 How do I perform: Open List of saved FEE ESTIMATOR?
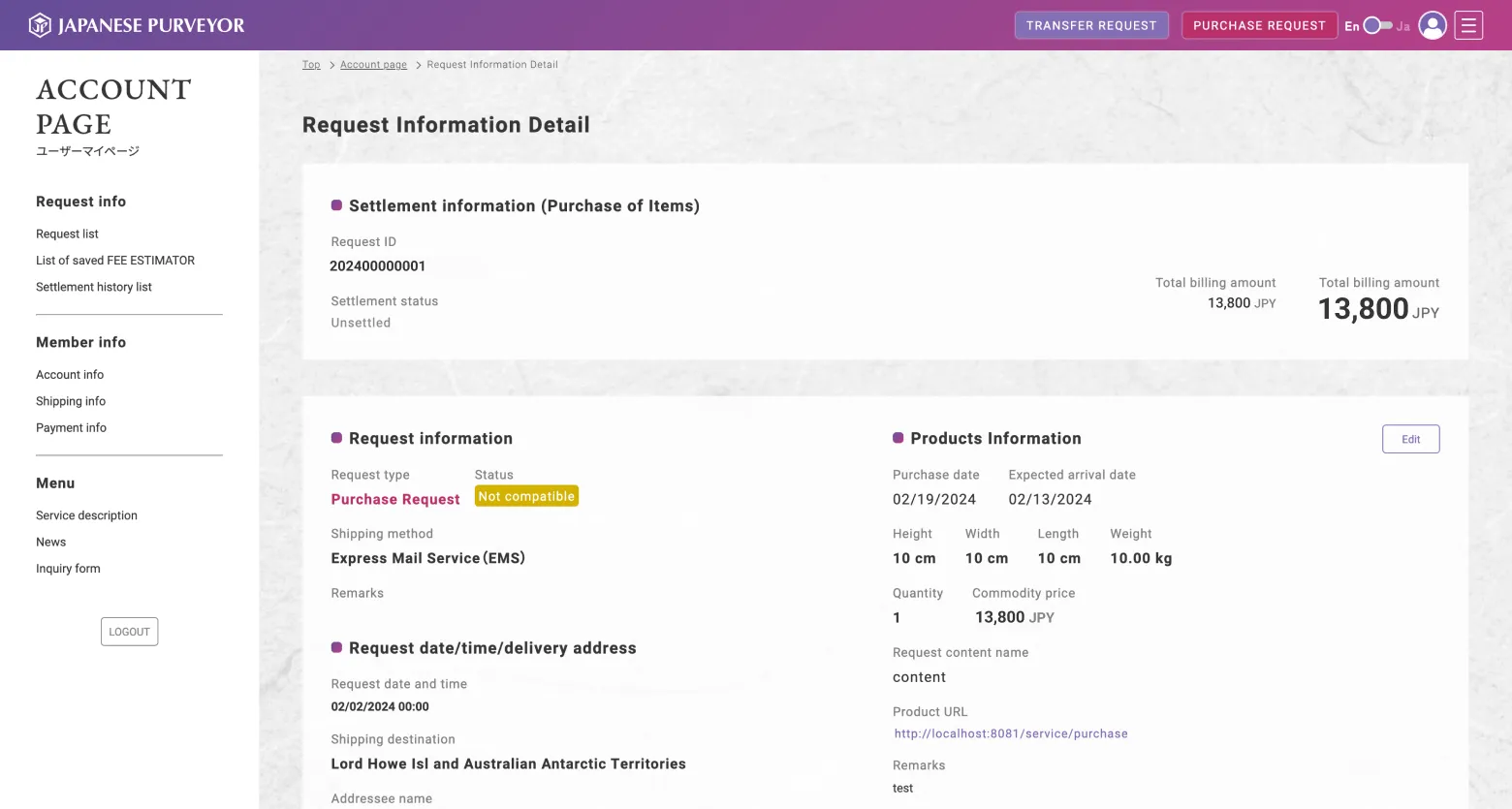115,261
